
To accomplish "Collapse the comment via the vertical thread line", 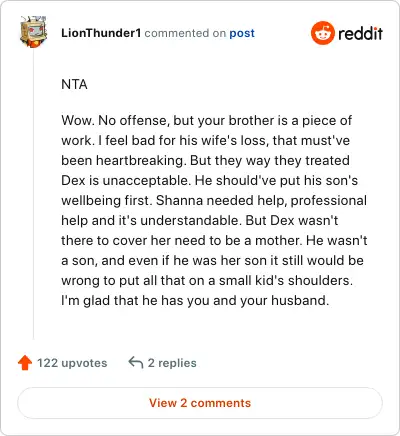I will click(33, 194).
